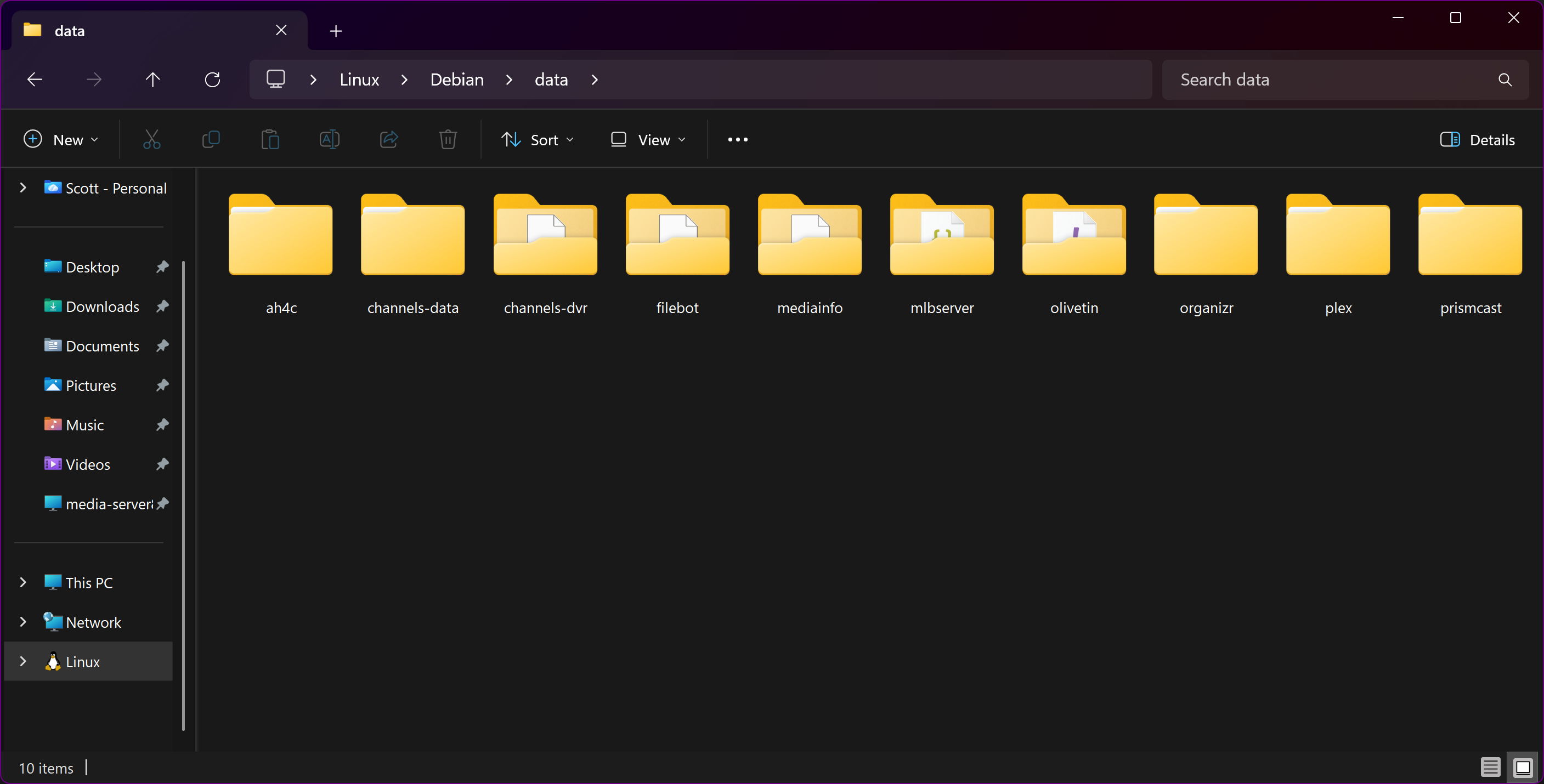Click the Cut scissors icon

click(x=151, y=140)
